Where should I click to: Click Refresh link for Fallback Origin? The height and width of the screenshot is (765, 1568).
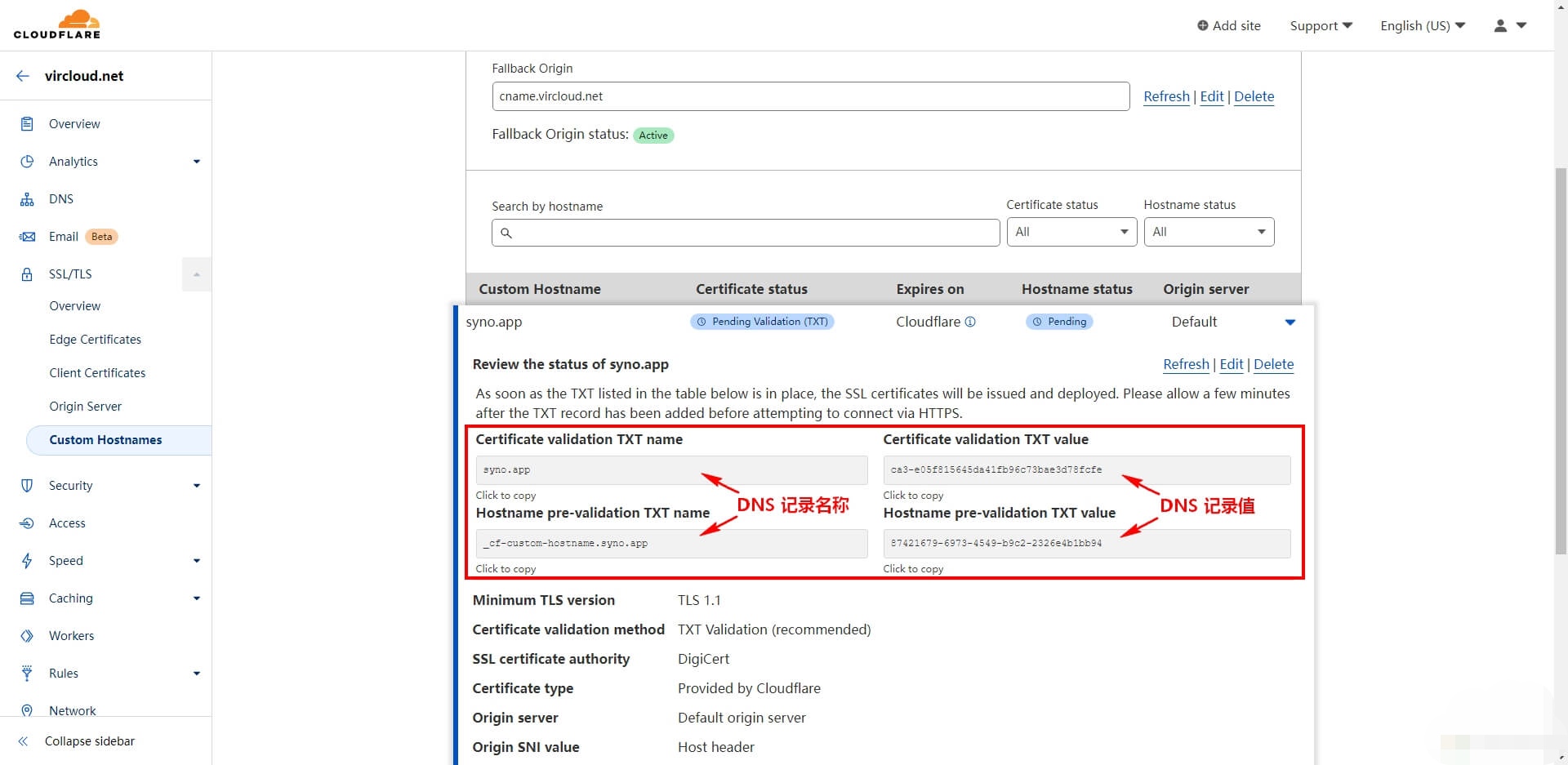[x=1165, y=96]
